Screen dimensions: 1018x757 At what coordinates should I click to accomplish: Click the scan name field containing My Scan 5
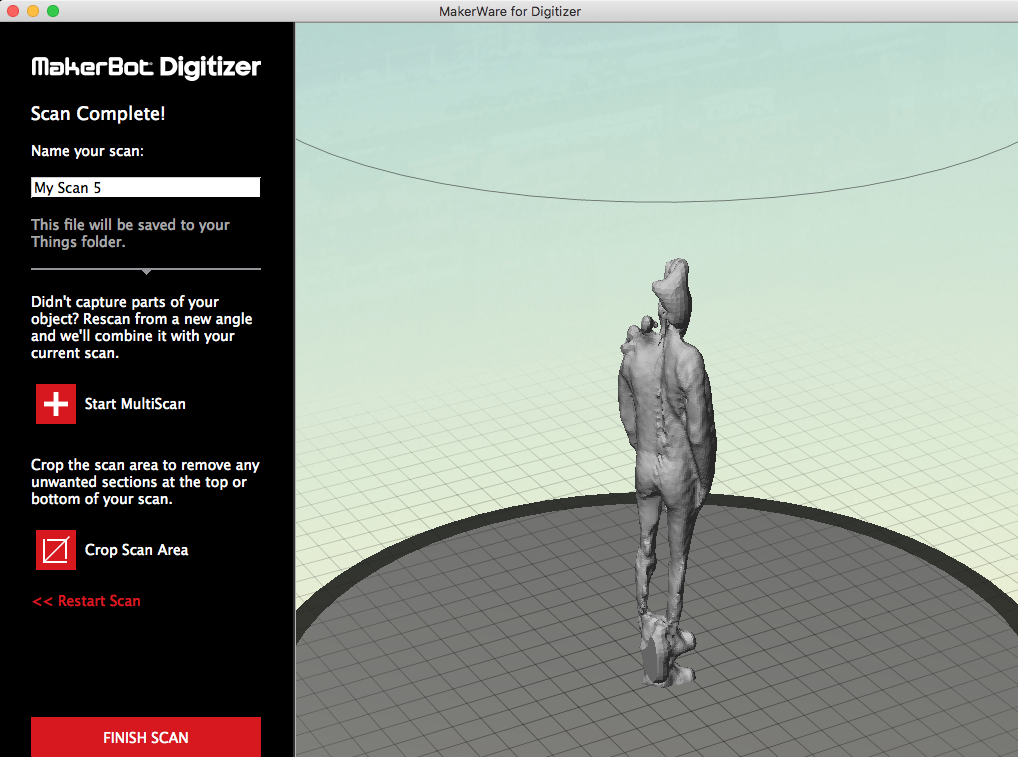145,188
